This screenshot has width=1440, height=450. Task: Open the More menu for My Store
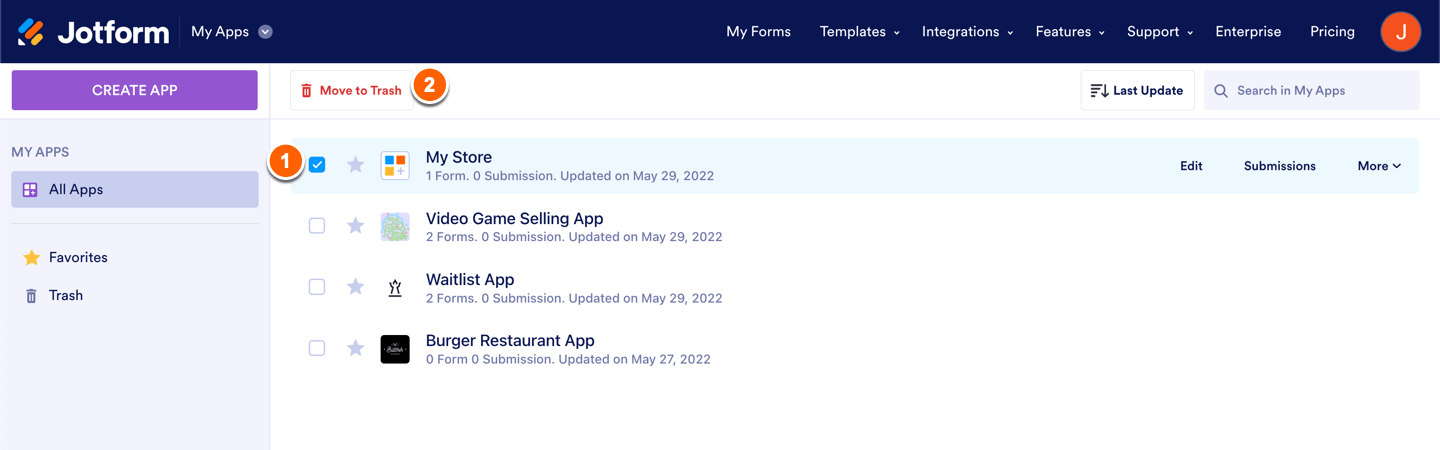[1379, 166]
